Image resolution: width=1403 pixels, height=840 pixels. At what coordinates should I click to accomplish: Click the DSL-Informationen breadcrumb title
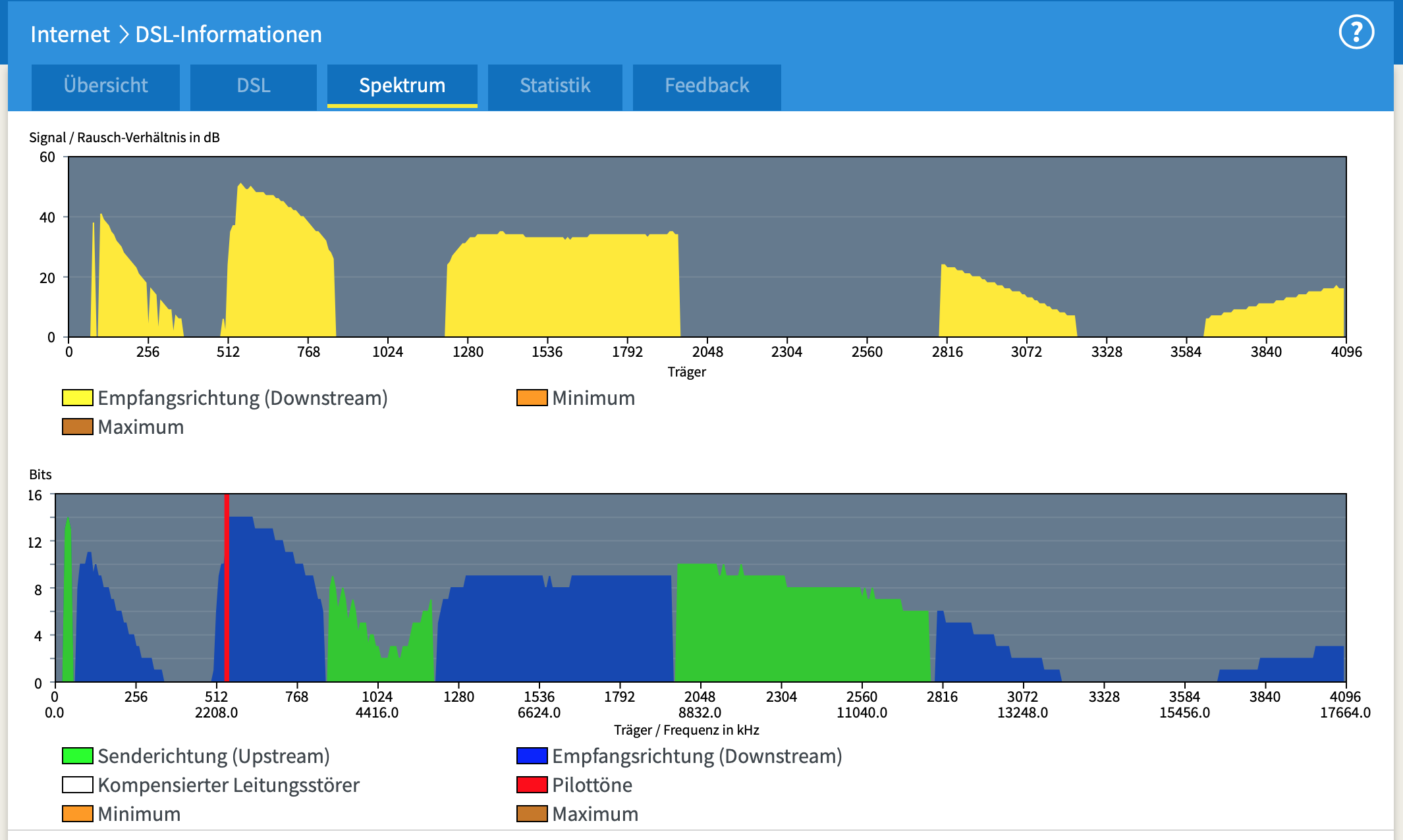pyautogui.click(x=229, y=34)
